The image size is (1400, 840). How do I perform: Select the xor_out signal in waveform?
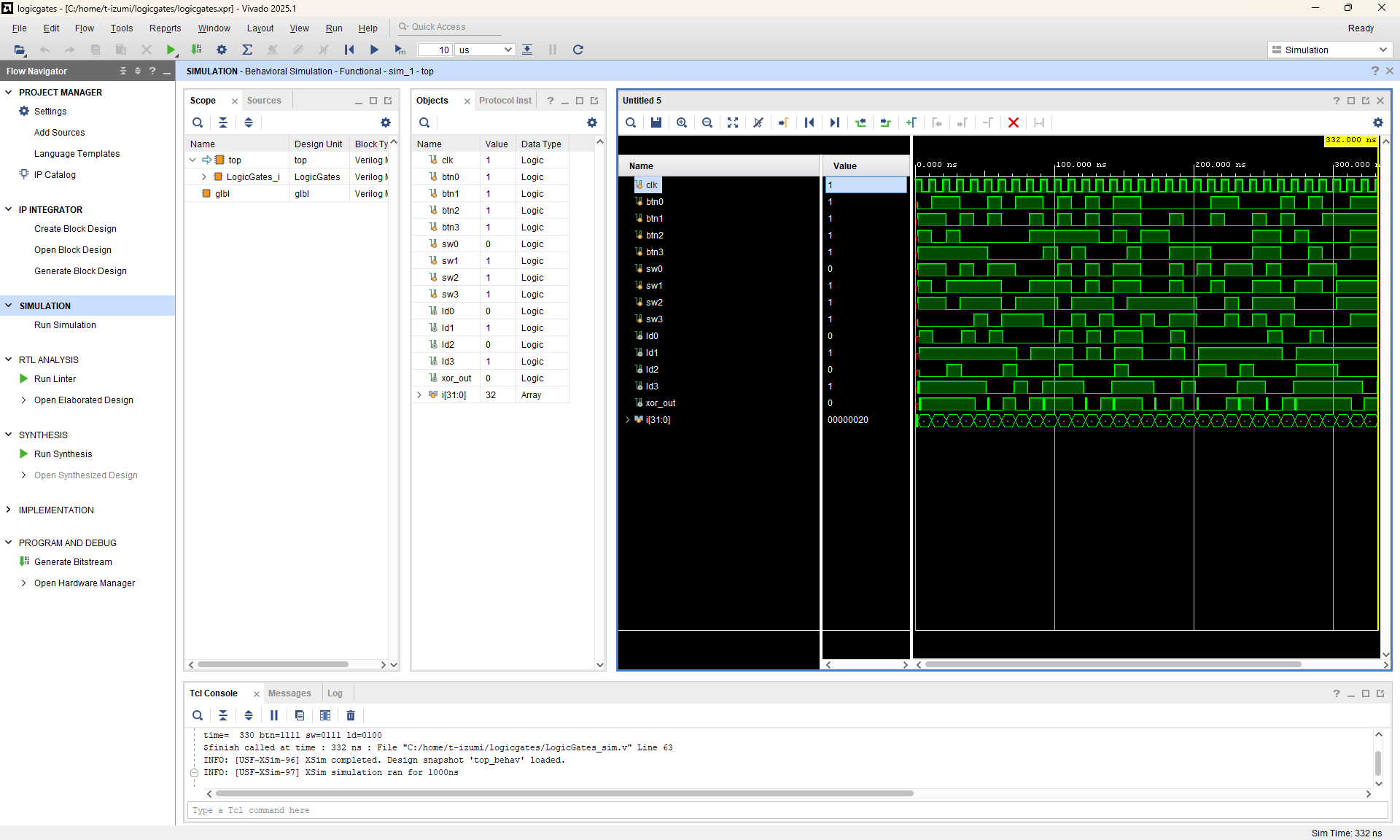point(660,403)
